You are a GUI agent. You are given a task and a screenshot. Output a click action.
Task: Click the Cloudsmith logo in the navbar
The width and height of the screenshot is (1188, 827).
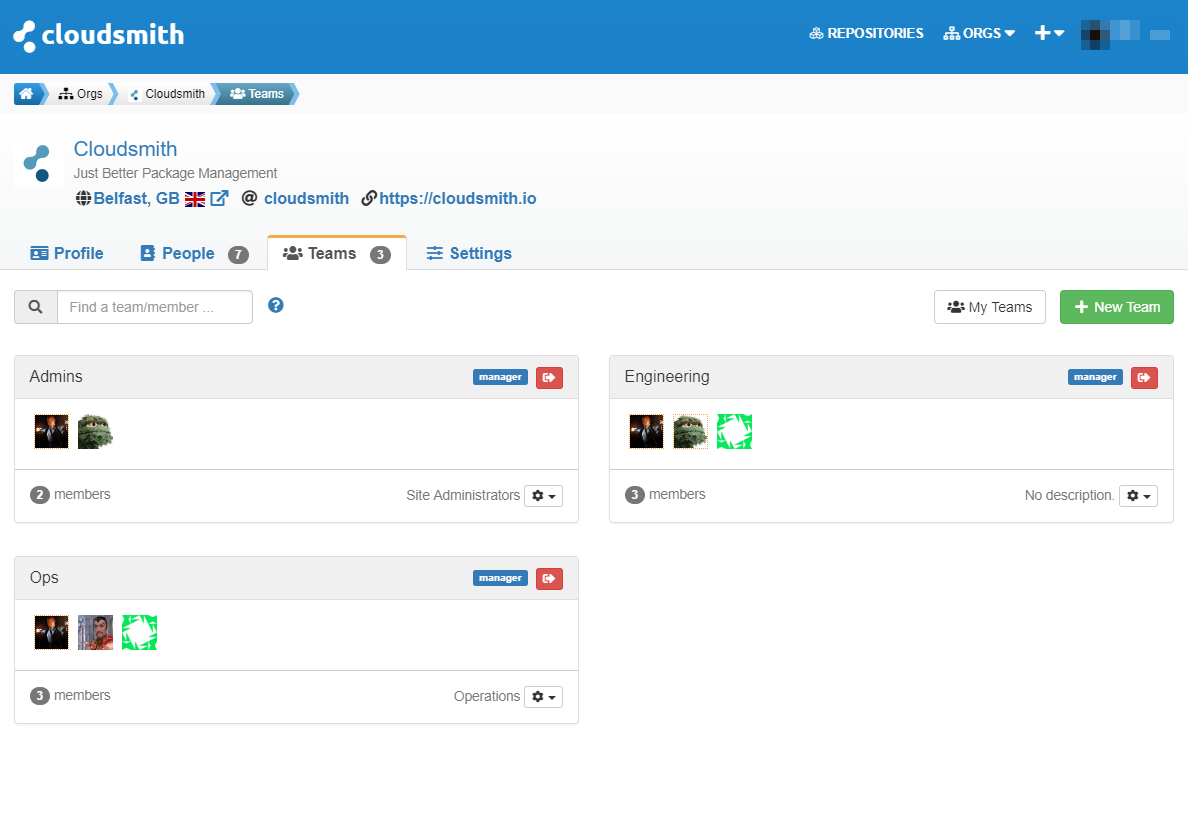pyautogui.click(x=97, y=35)
